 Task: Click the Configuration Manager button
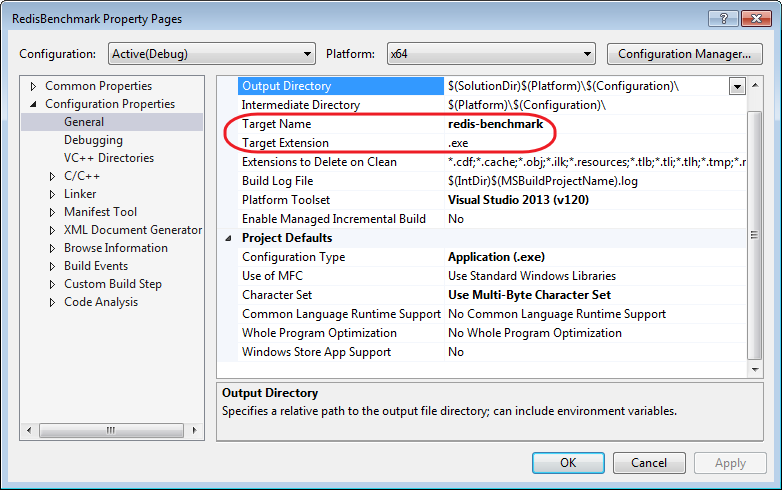click(684, 54)
